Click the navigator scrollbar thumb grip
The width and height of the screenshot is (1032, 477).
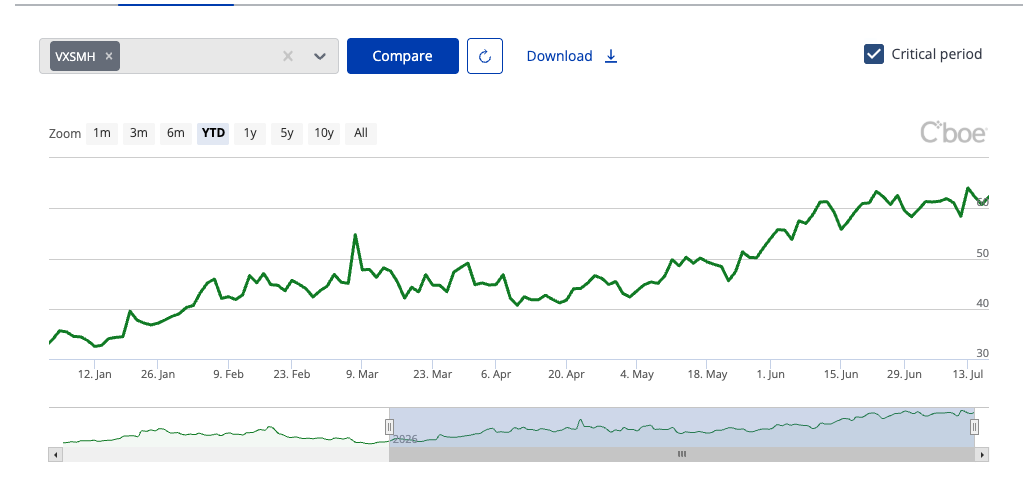point(682,454)
